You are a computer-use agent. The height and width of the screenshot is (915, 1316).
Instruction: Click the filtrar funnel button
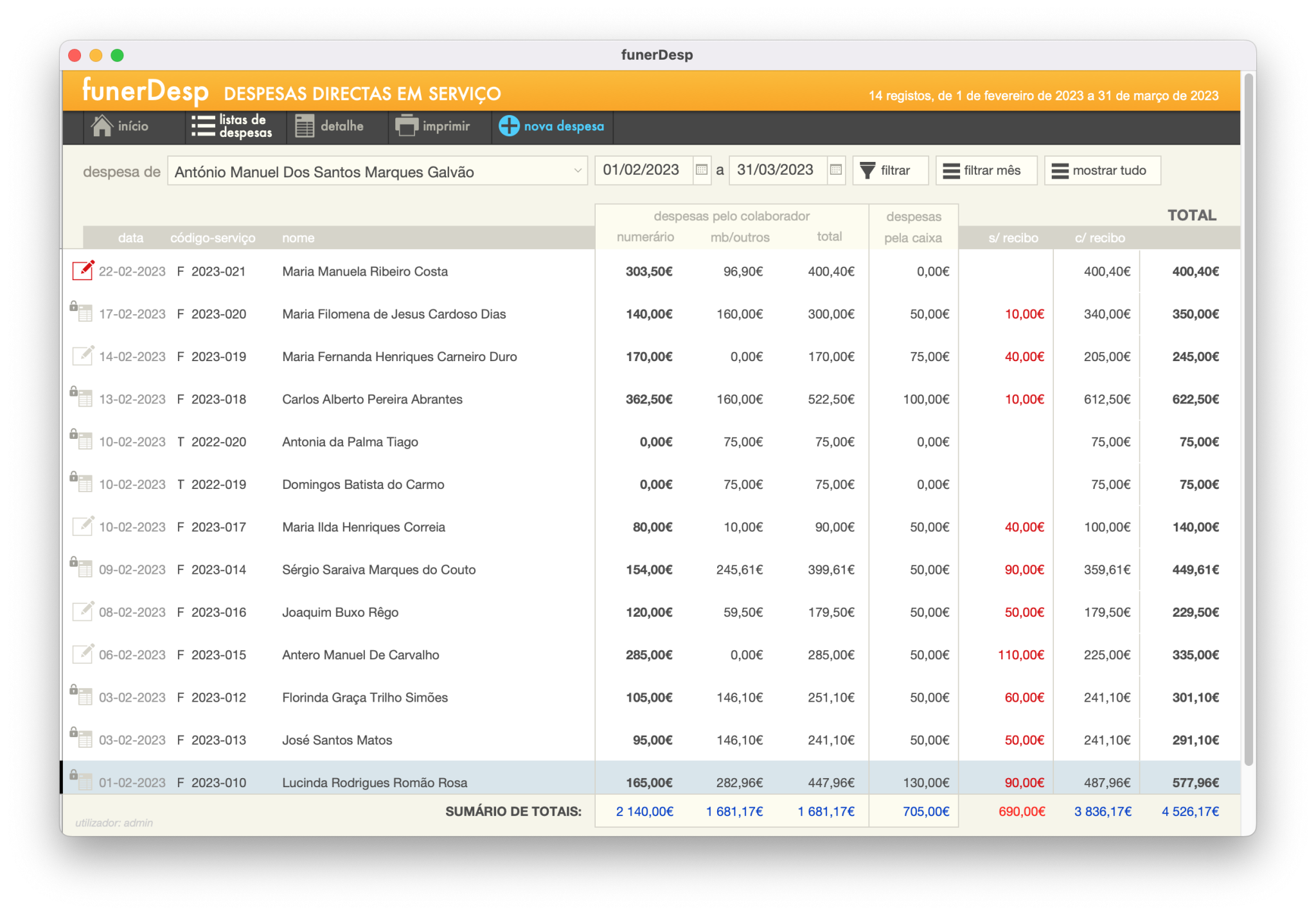coord(890,171)
